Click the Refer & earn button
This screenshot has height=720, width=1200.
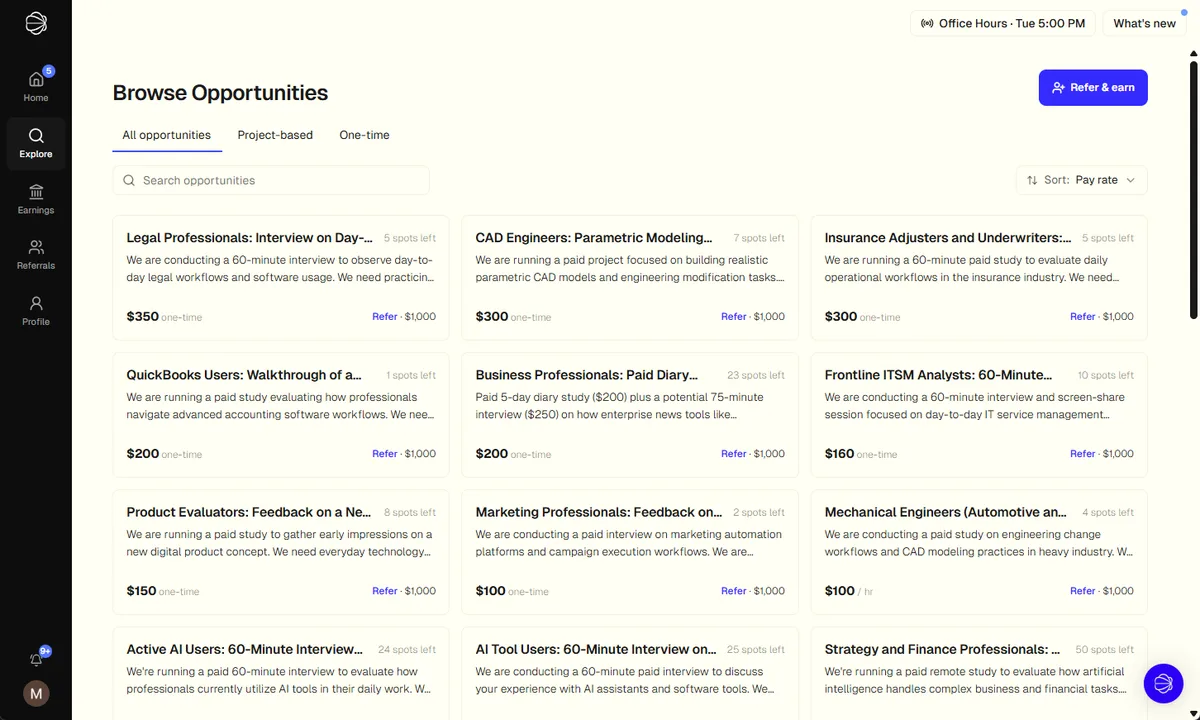click(x=1093, y=87)
